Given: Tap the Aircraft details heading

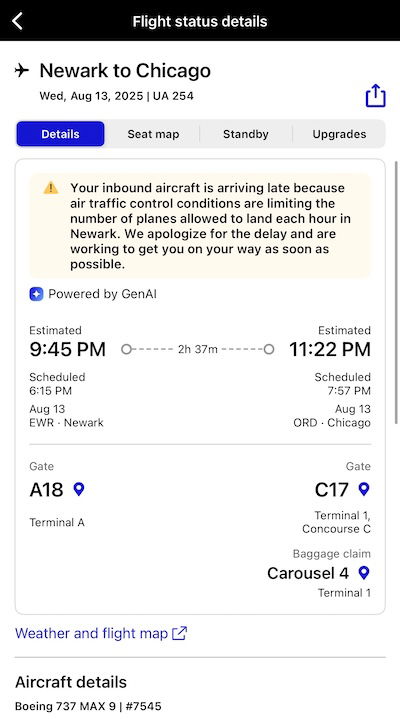Looking at the screenshot, I should pyautogui.click(x=71, y=682).
